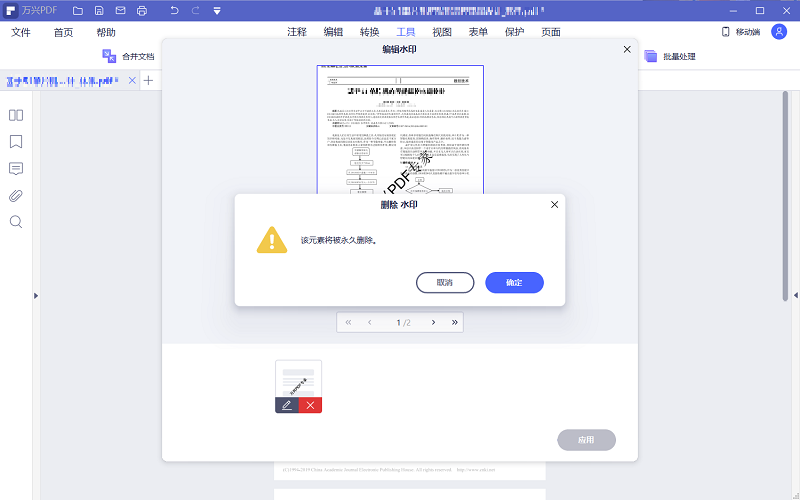The width and height of the screenshot is (800, 500).
Task: Open the bookmarks panel in left sidebar
Action: 16,141
